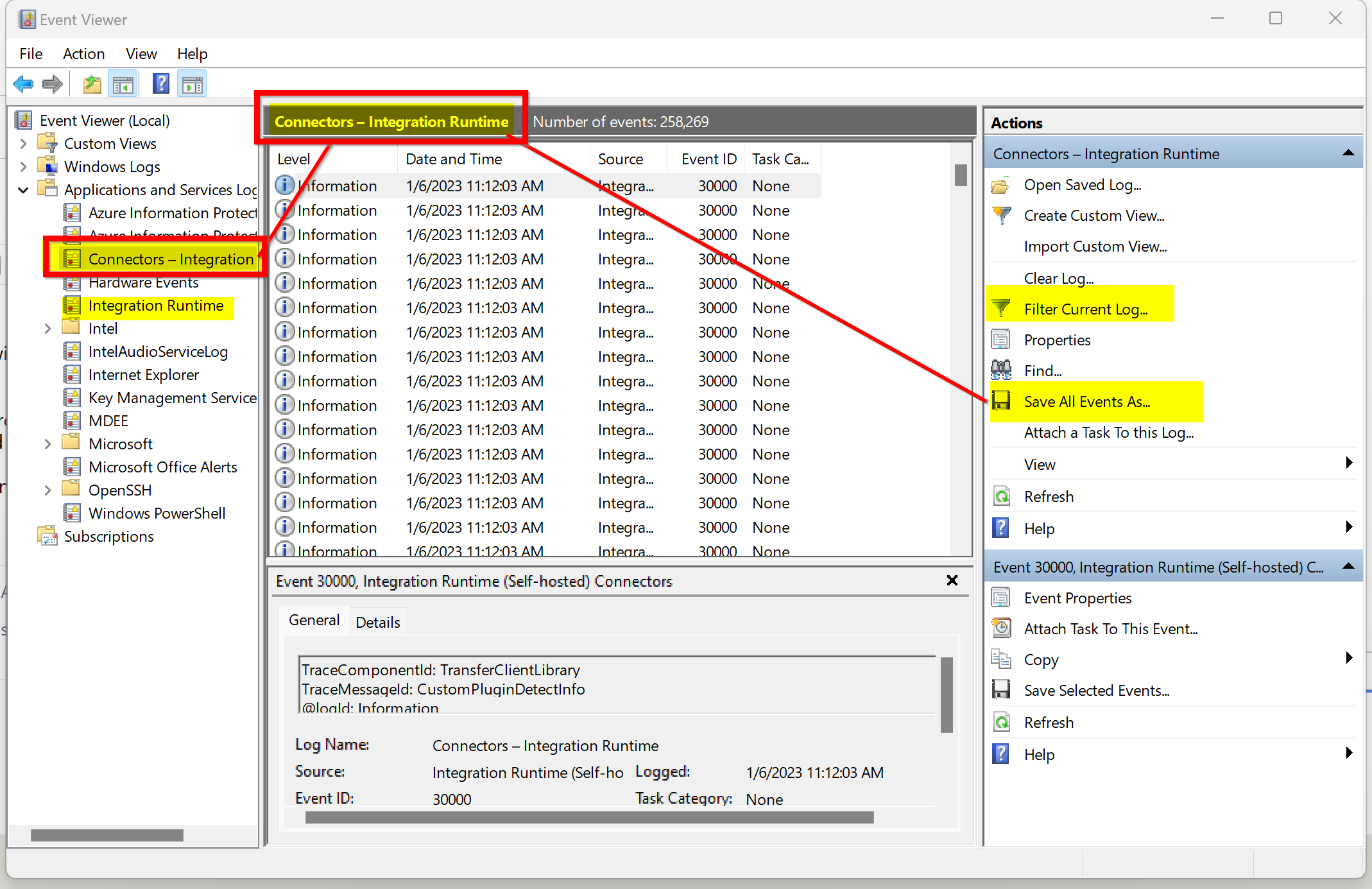
Task: Click the Event Viewer (Local) root icon
Action: point(24,120)
